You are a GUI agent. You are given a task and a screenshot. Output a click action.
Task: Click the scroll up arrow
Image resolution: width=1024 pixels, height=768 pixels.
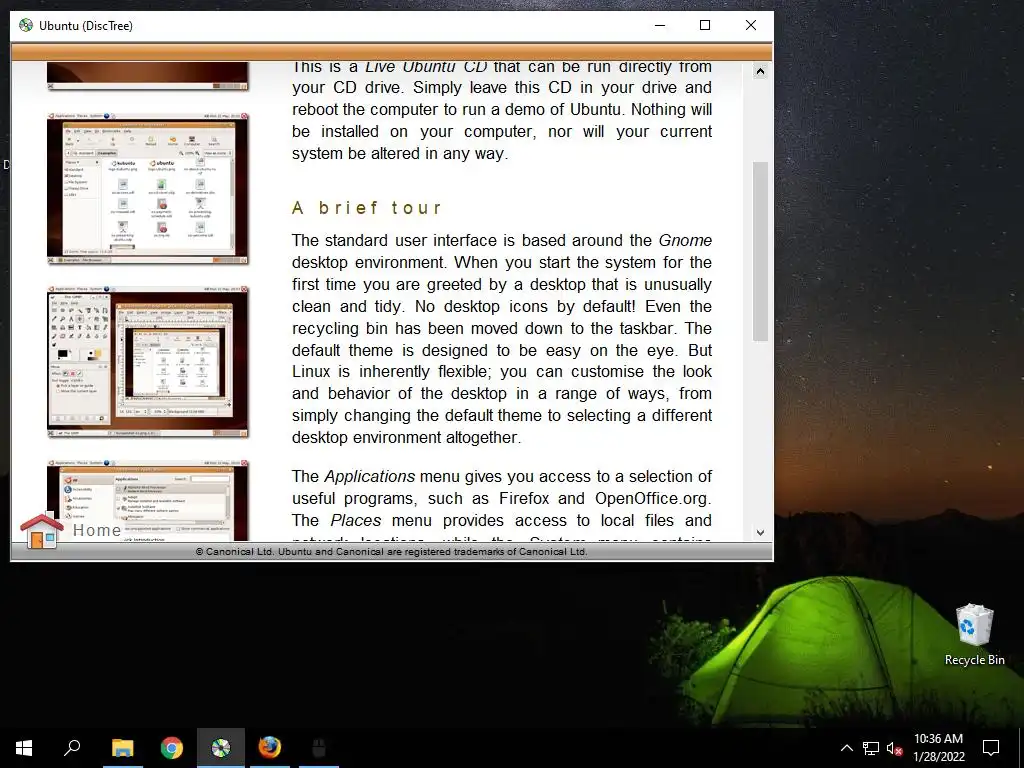tap(760, 71)
